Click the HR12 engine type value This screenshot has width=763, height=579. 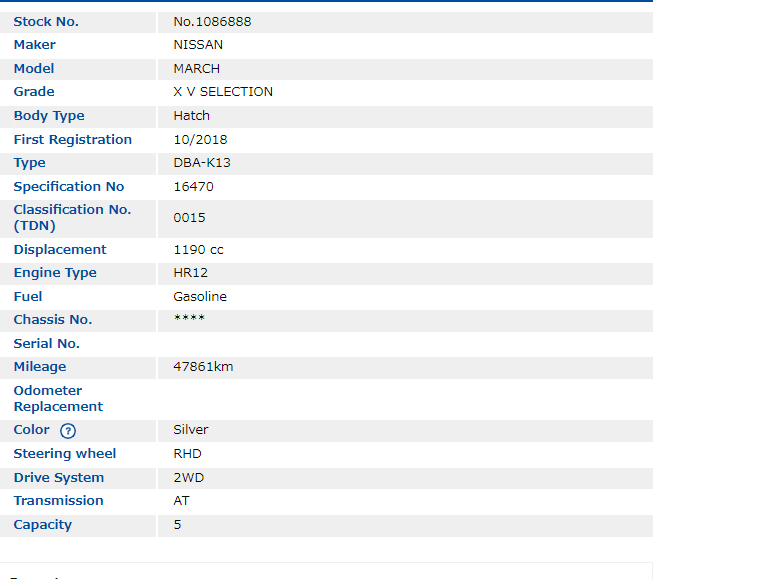(191, 273)
